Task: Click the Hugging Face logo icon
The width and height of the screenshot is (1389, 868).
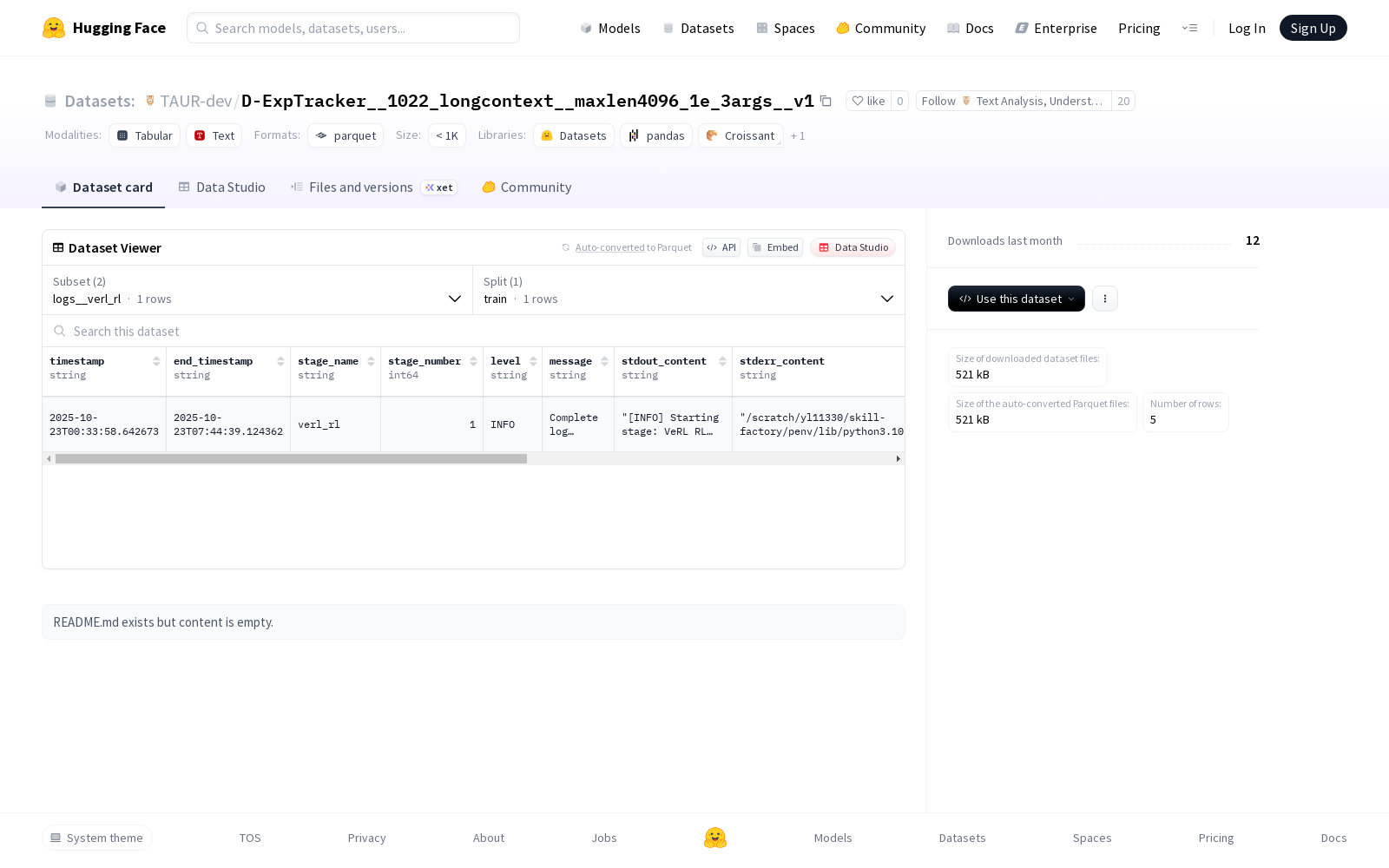Action: tap(54, 28)
